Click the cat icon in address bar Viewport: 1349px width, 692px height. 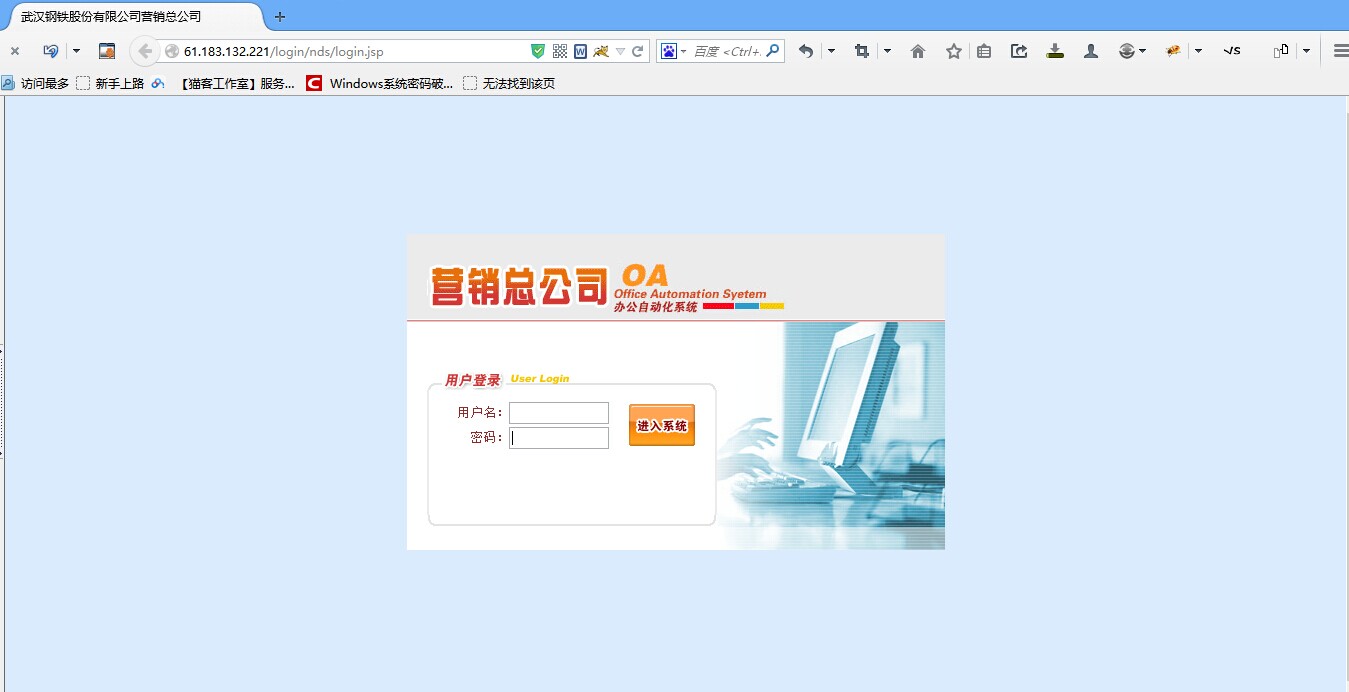(601, 51)
